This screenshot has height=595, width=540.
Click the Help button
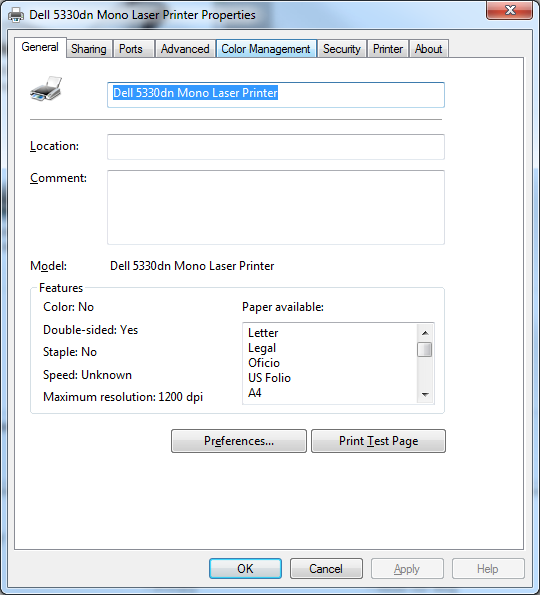coord(488,568)
